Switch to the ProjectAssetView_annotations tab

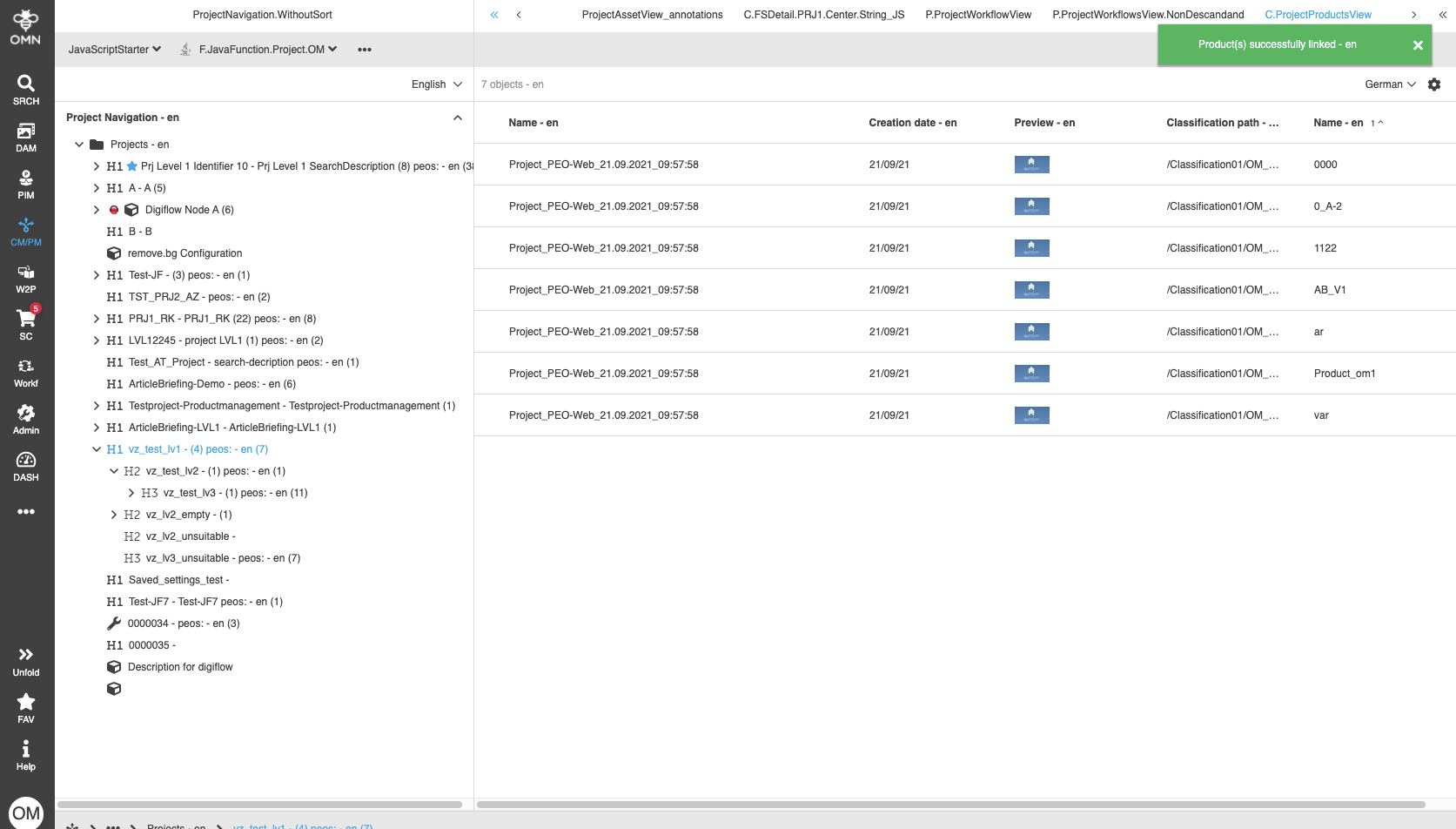(x=652, y=15)
